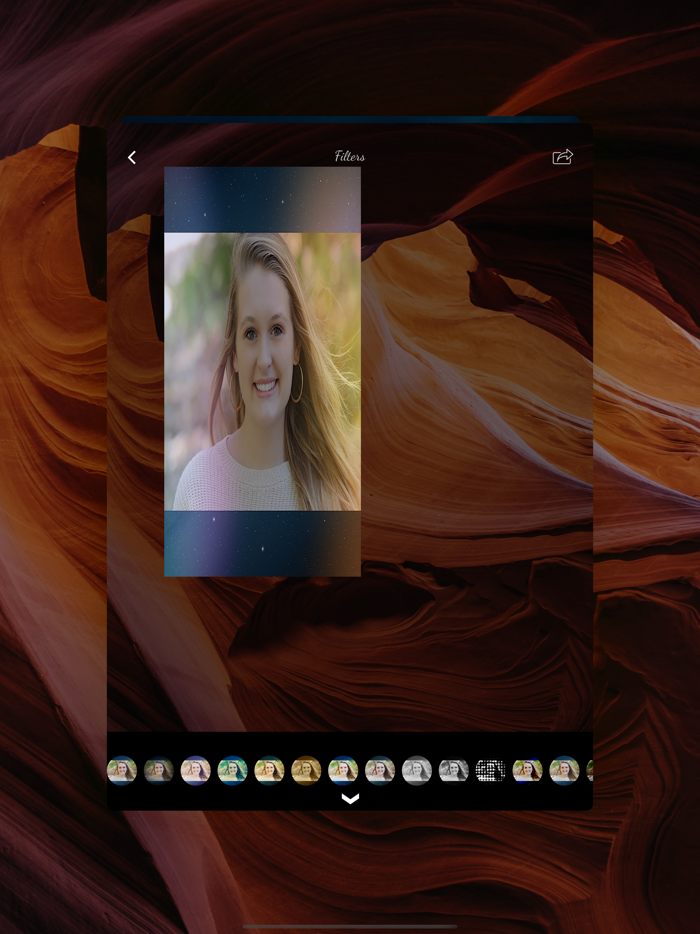Apply the fifth warm yellow filter thumbnail

click(269, 770)
